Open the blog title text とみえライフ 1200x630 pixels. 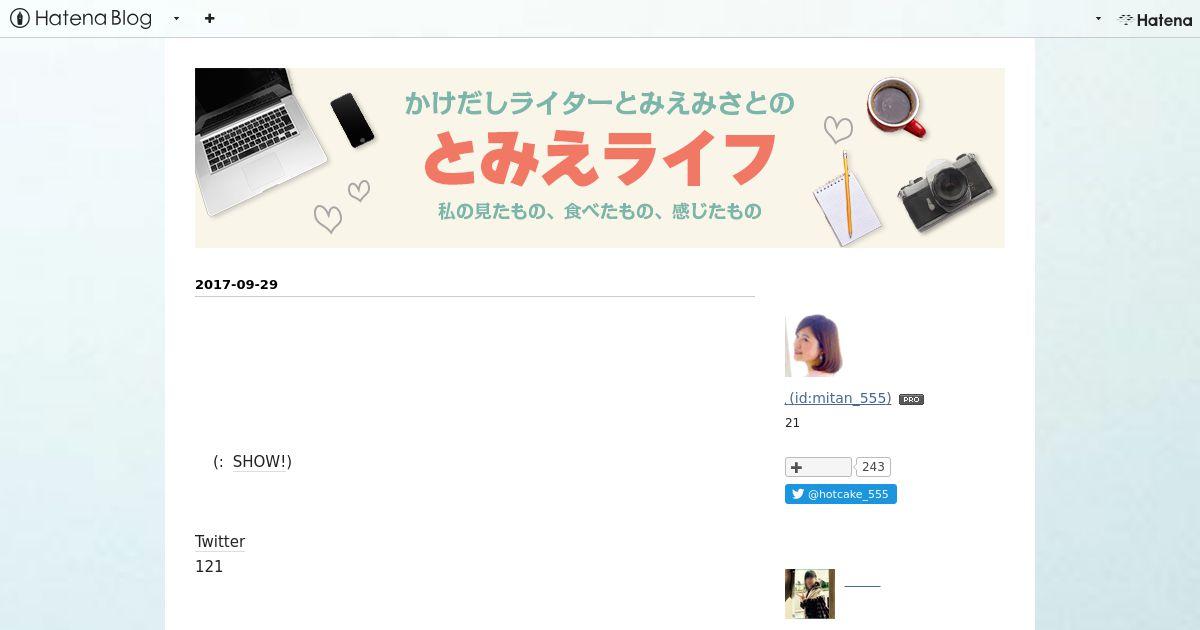tap(600, 160)
